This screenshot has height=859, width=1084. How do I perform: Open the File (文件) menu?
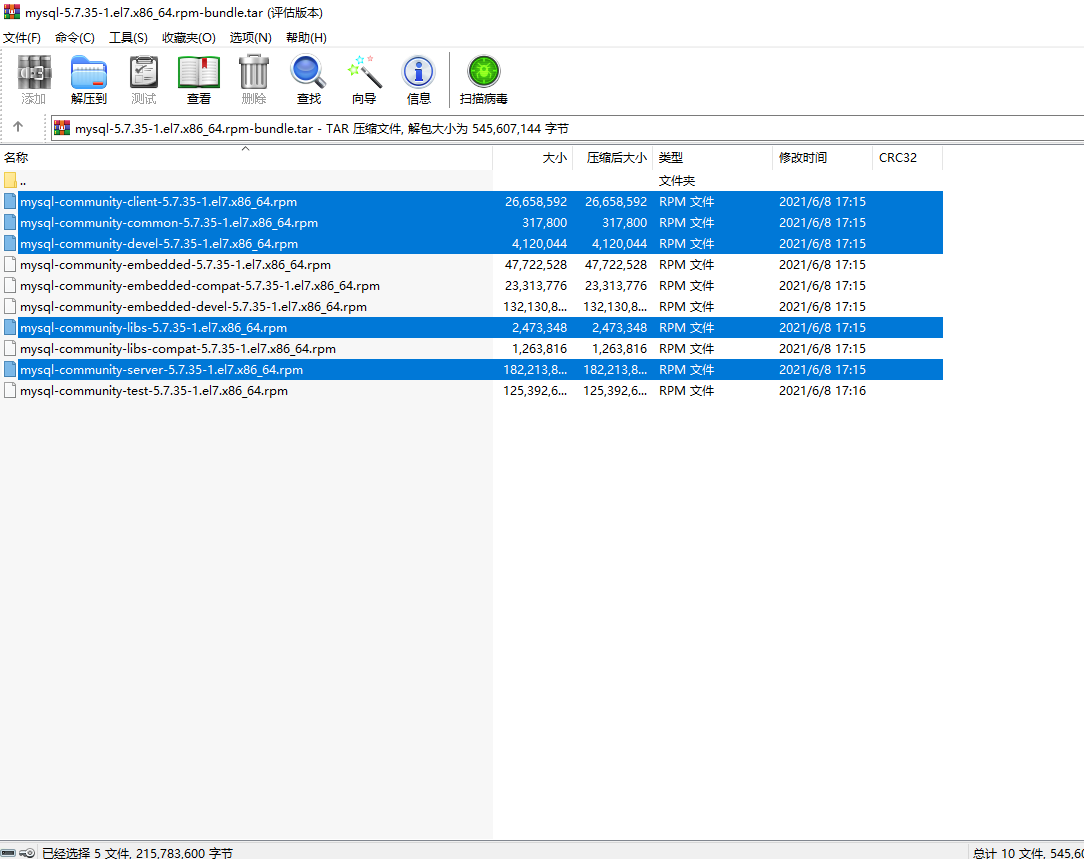[x=21, y=37]
